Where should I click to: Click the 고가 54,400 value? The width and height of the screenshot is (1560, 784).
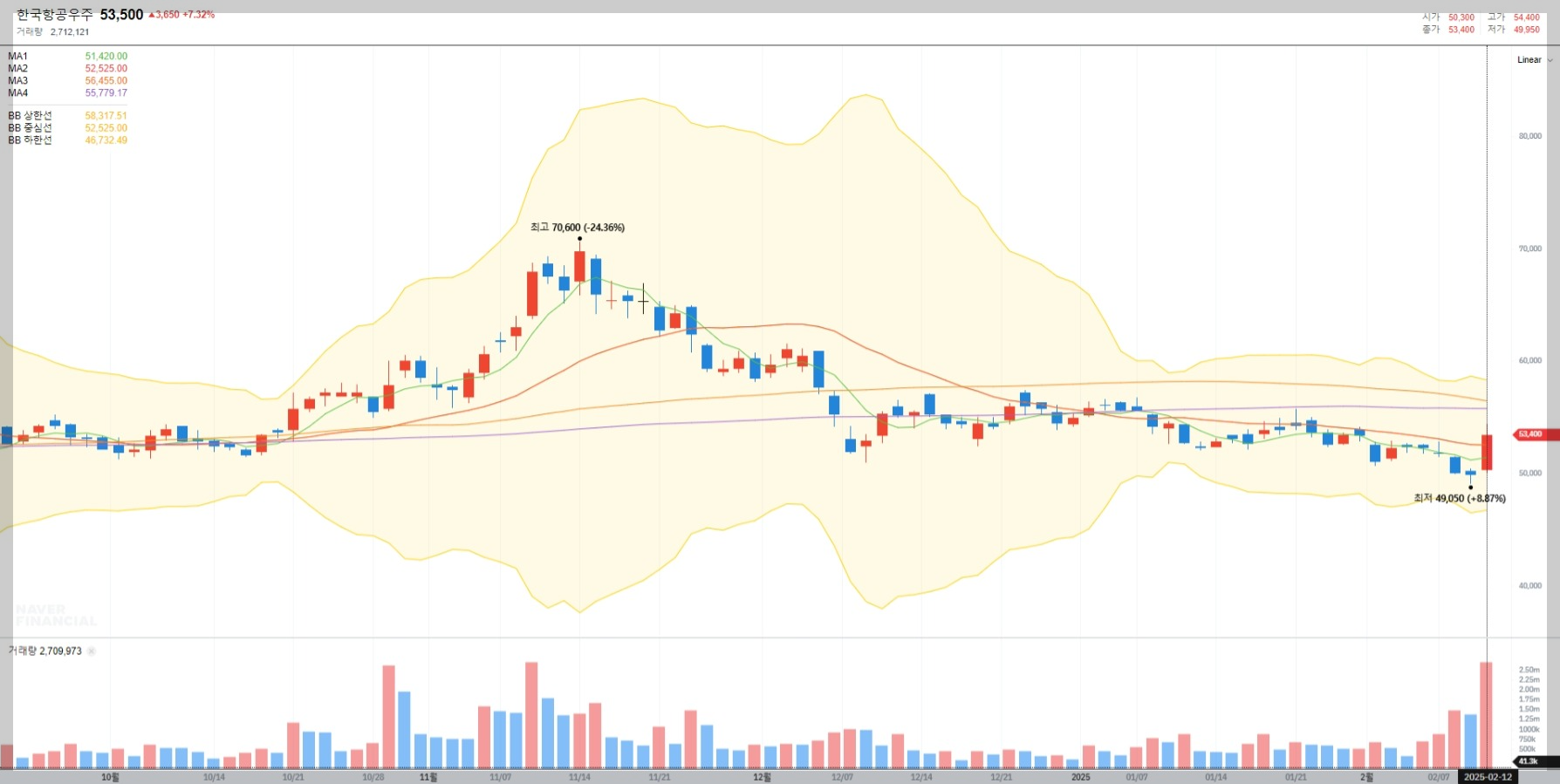(x=1527, y=17)
